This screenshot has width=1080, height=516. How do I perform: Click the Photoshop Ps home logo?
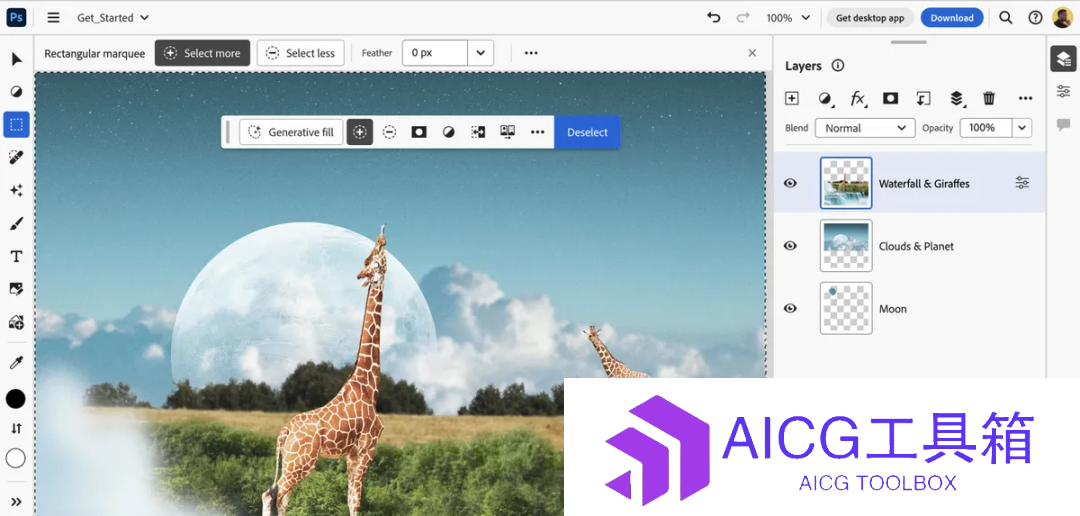tap(16, 18)
